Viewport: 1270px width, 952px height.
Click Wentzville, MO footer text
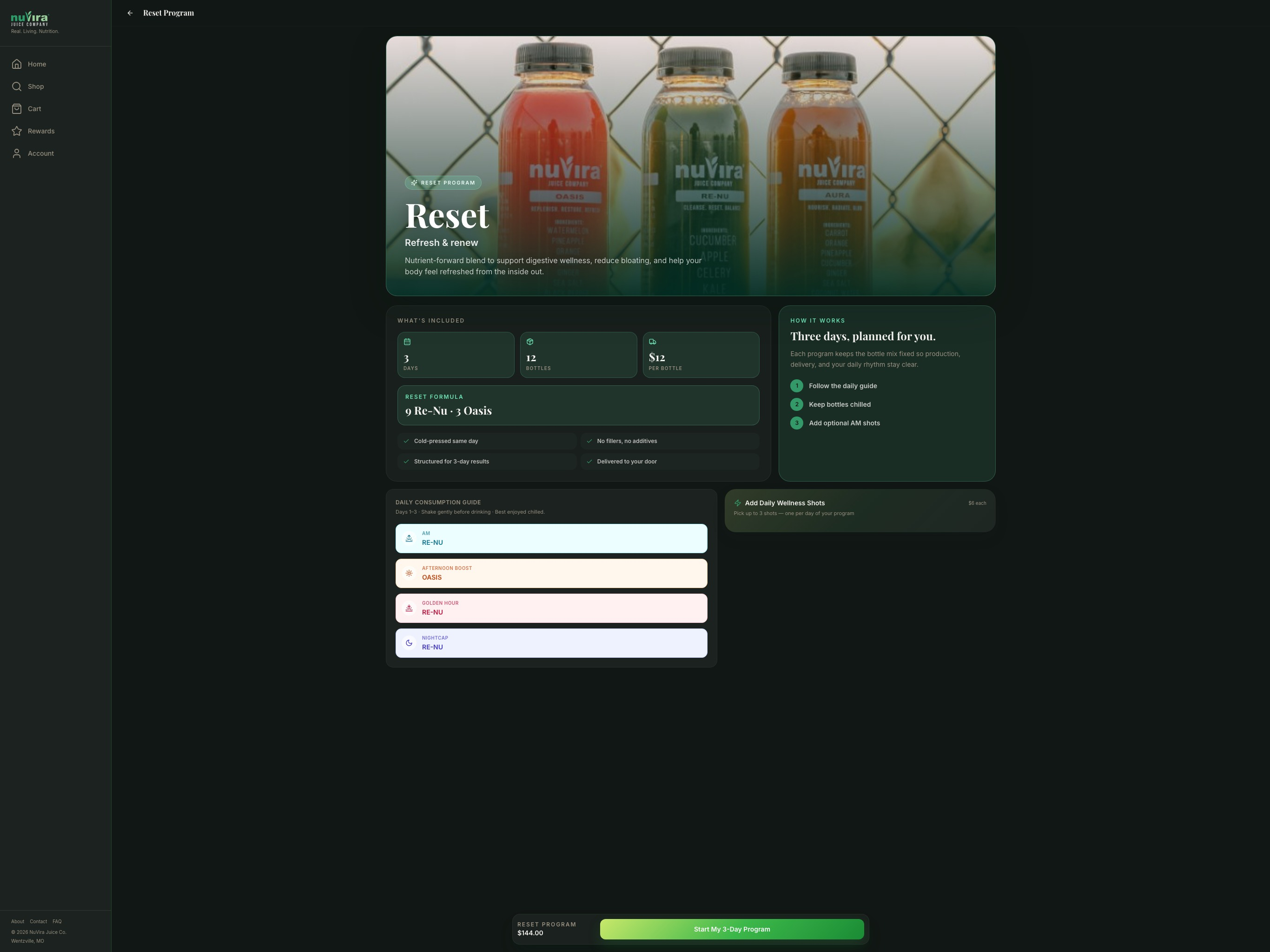(27, 941)
